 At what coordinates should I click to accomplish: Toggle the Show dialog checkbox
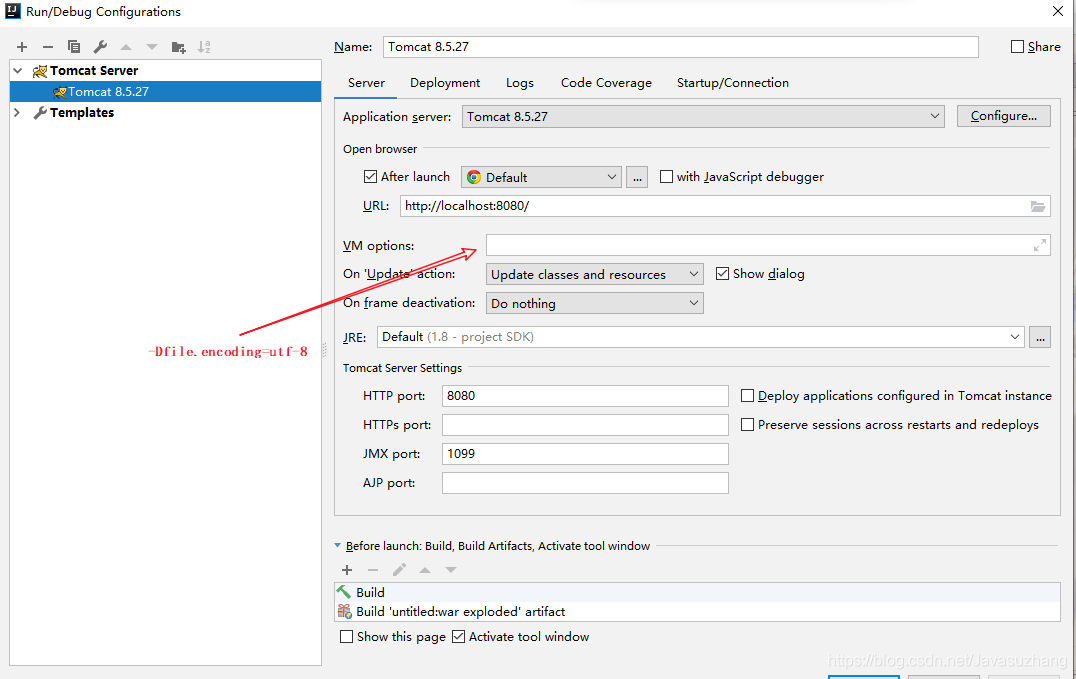[722, 273]
